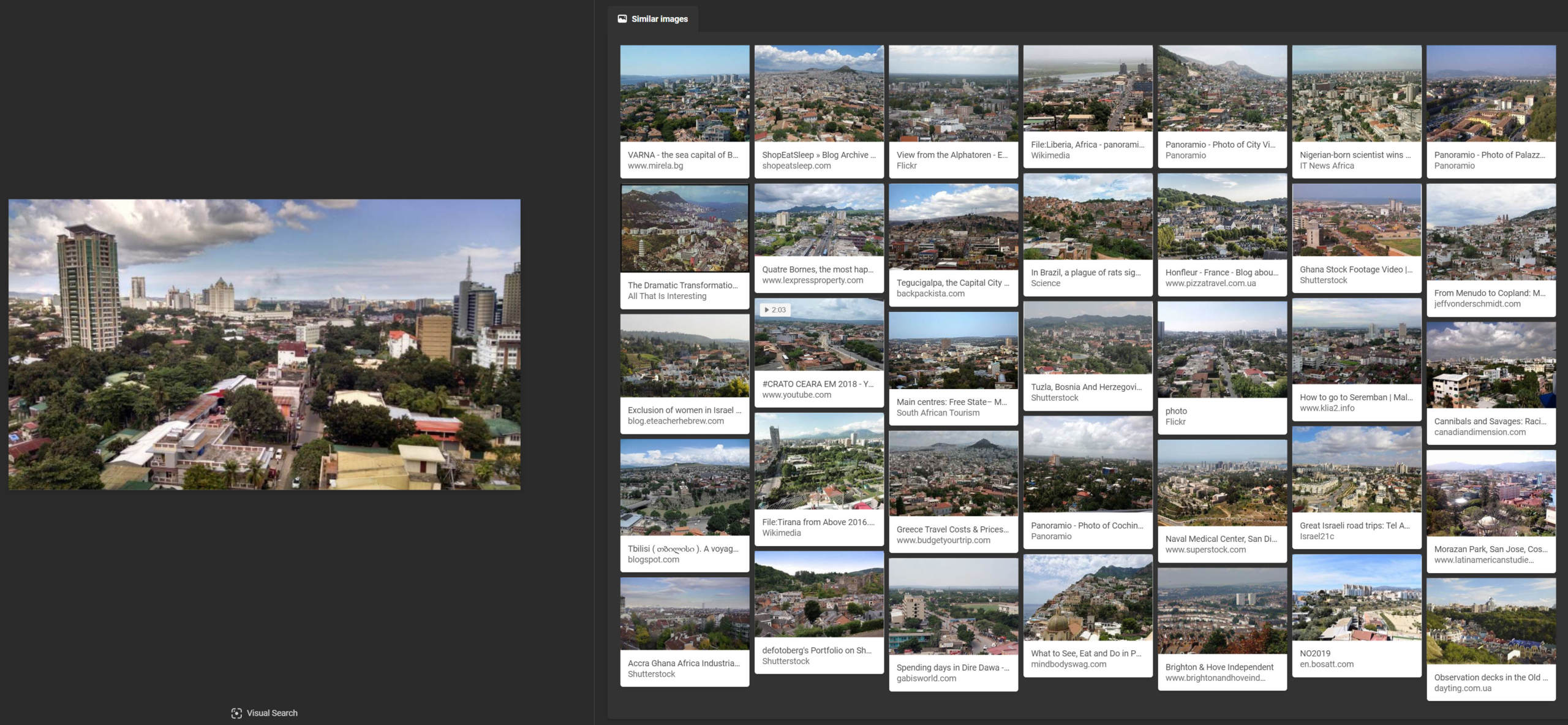Viewport: 1568px width, 725px height.
Task: Open What to See, Eat and Do image
Action: click(x=1088, y=598)
